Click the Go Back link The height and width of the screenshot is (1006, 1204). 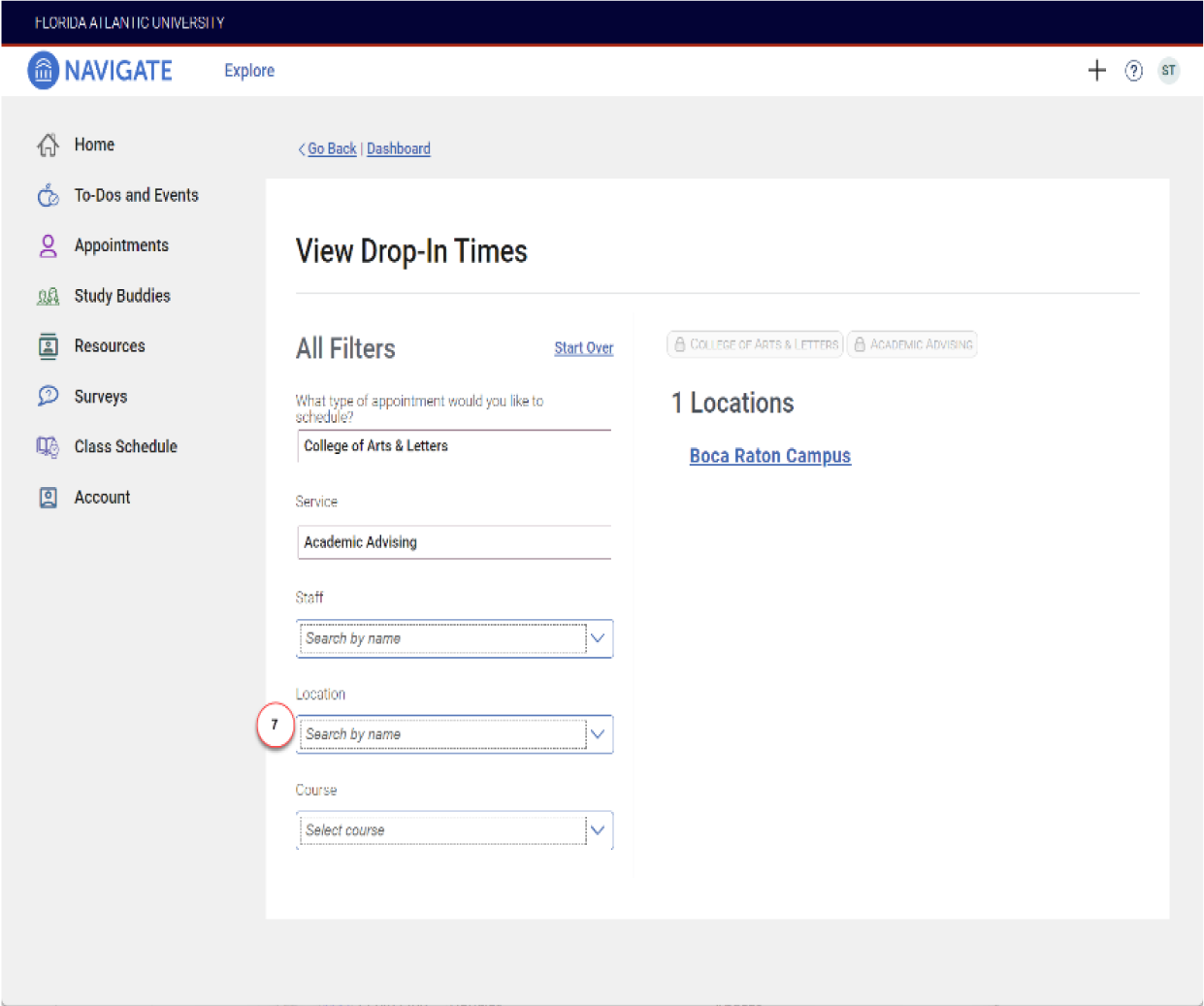[331, 148]
